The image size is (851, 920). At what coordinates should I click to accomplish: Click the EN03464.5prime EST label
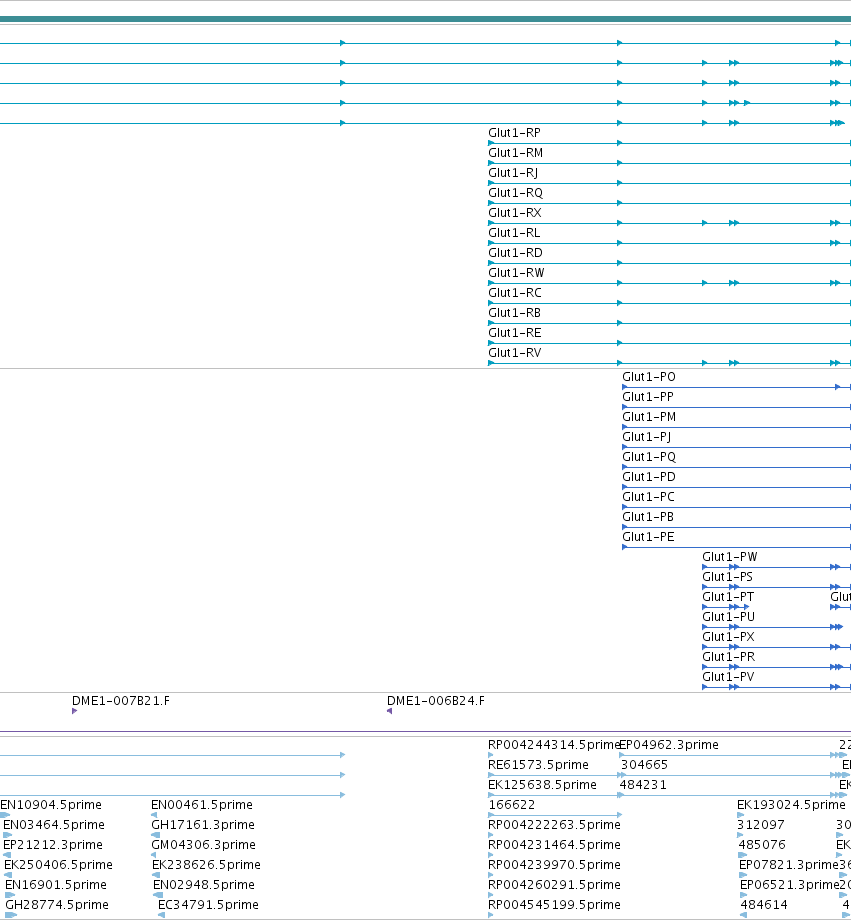click(x=54, y=824)
